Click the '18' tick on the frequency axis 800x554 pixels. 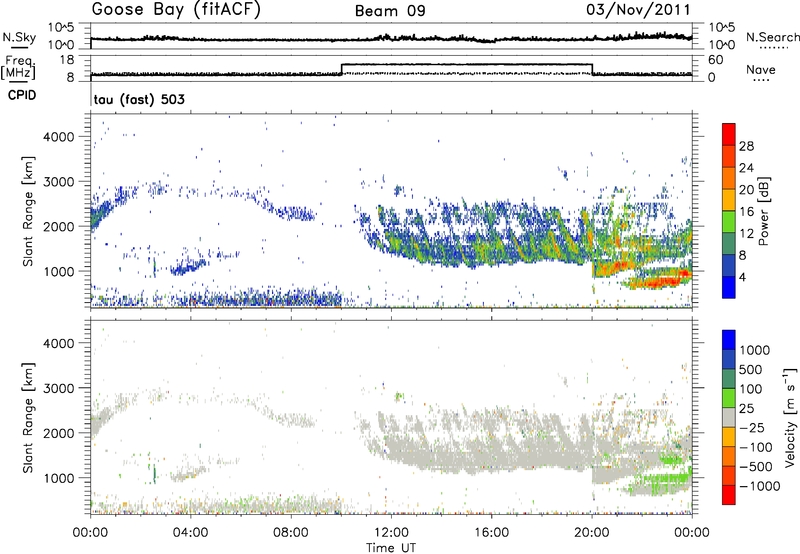[x=67, y=60]
